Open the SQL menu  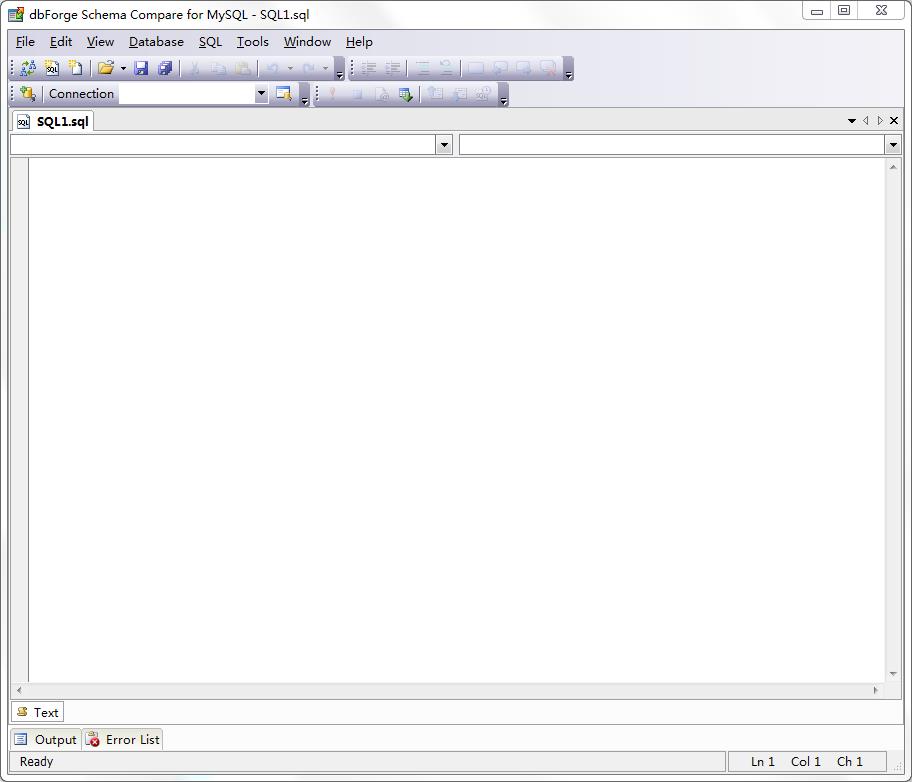click(x=210, y=42)
